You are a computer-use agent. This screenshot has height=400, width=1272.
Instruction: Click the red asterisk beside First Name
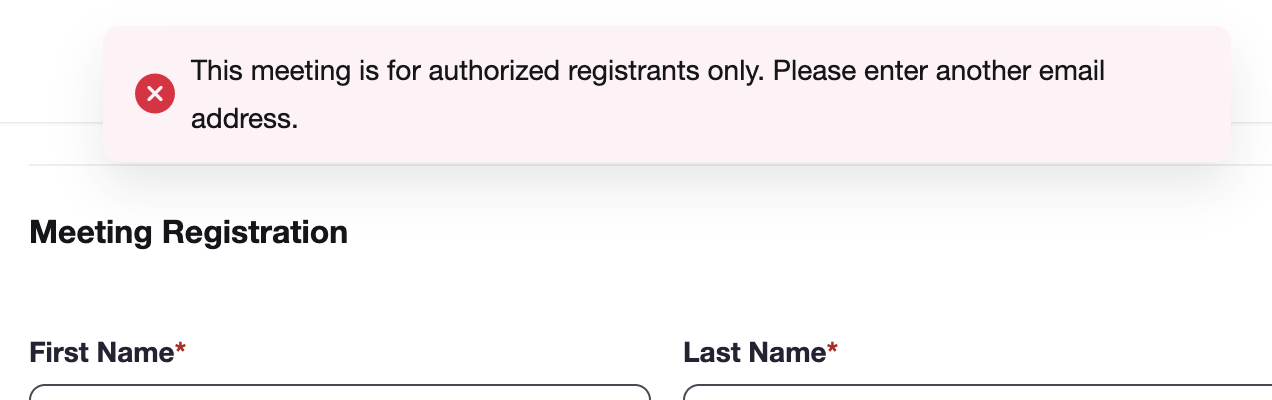181,348
